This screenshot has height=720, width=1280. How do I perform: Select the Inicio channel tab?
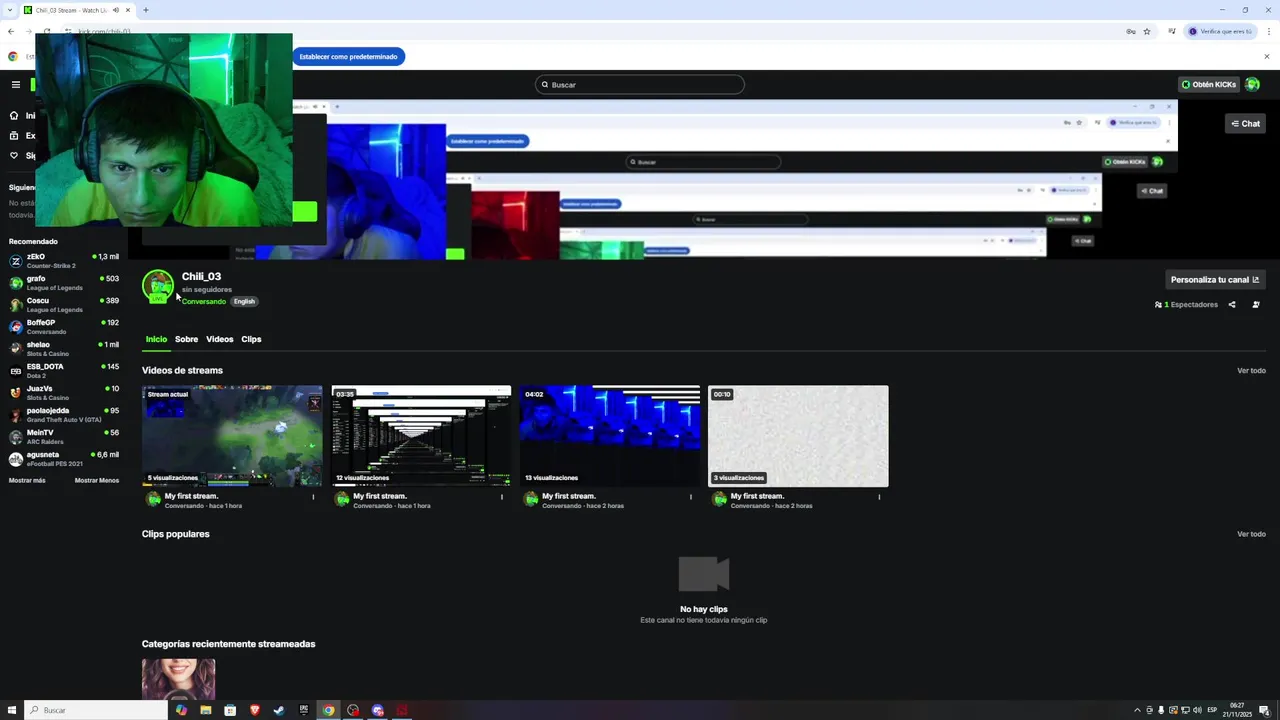[156, 339]
